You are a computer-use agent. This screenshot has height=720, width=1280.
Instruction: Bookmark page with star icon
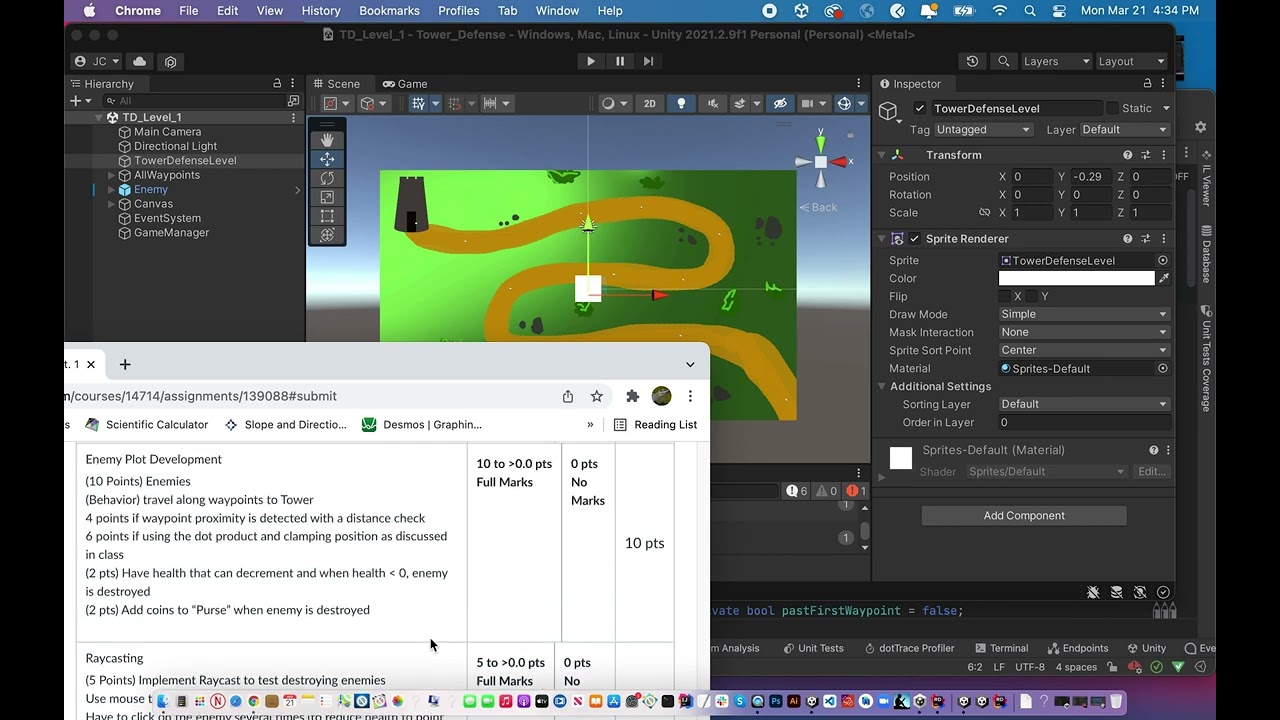coord(597,396)
